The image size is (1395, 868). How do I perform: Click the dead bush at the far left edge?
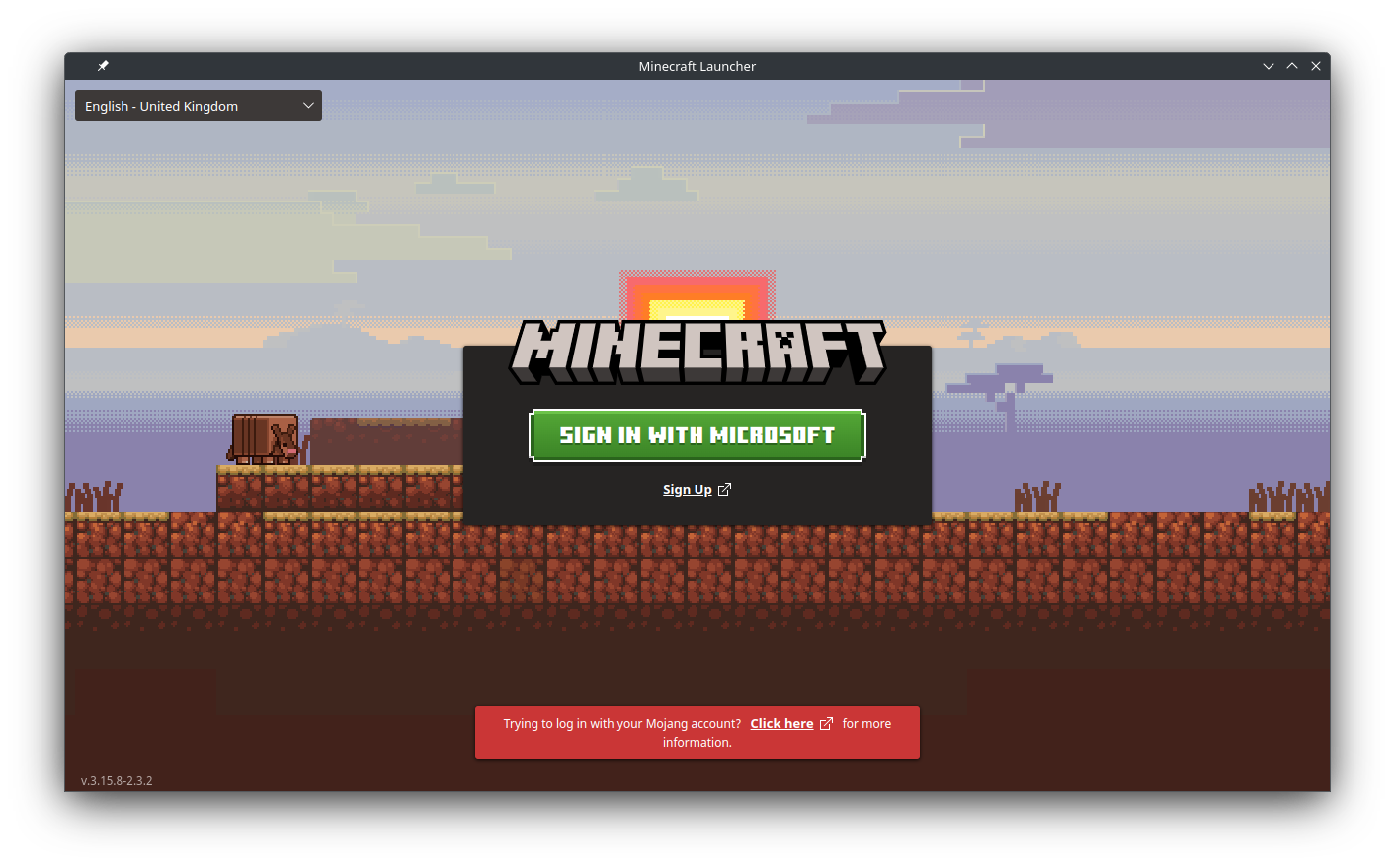pyautogui.click(x=95, y=496)
